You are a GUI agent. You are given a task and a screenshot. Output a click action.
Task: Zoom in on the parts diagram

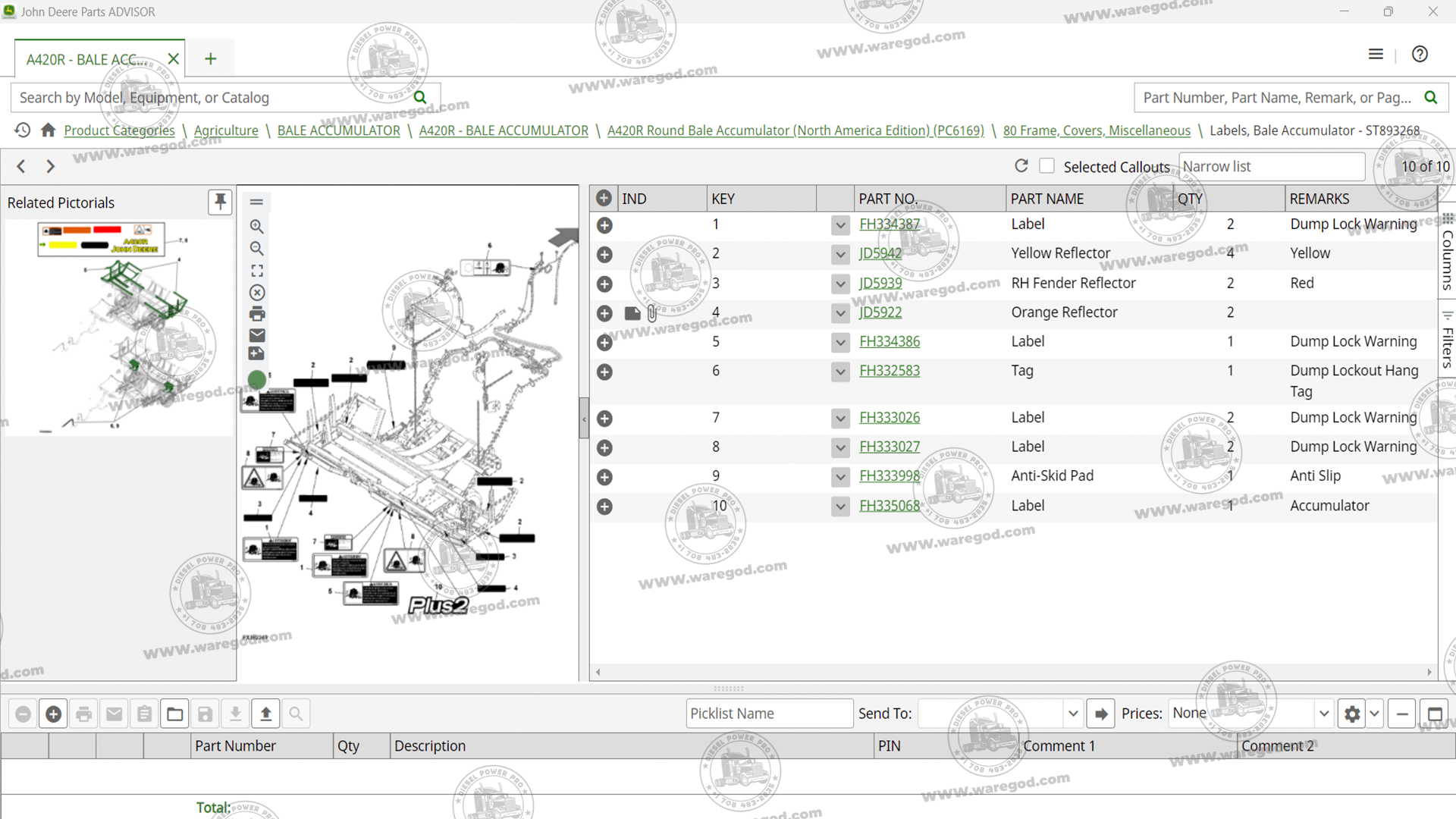click(256, 226)
